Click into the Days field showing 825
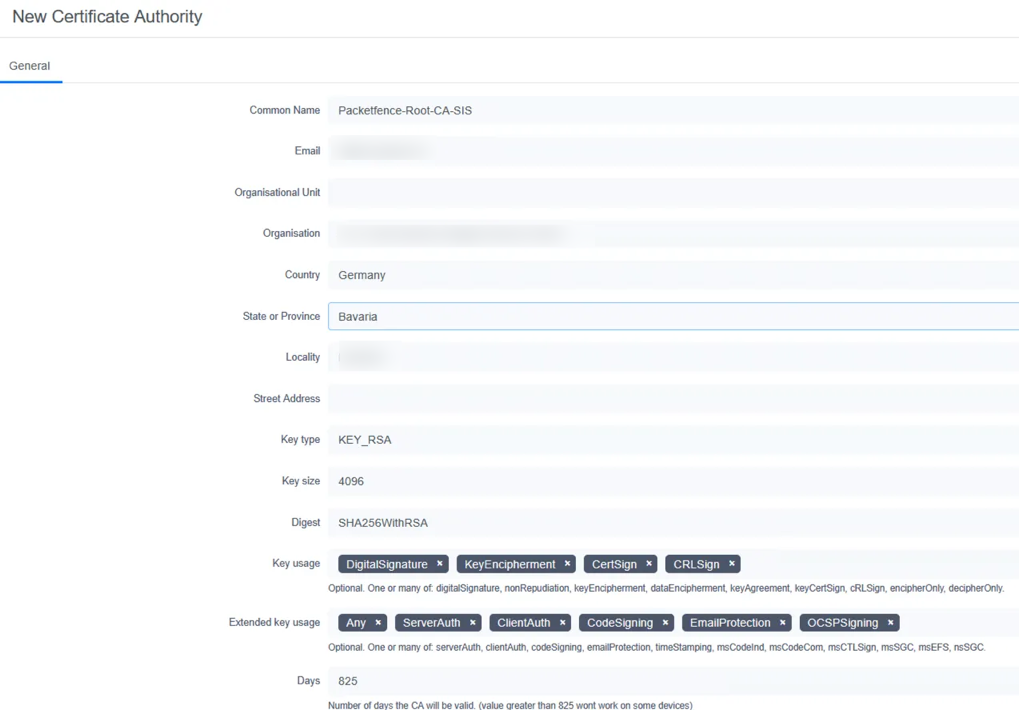The width and height of the screenshot is (1019, 710). tap(600, 680)
